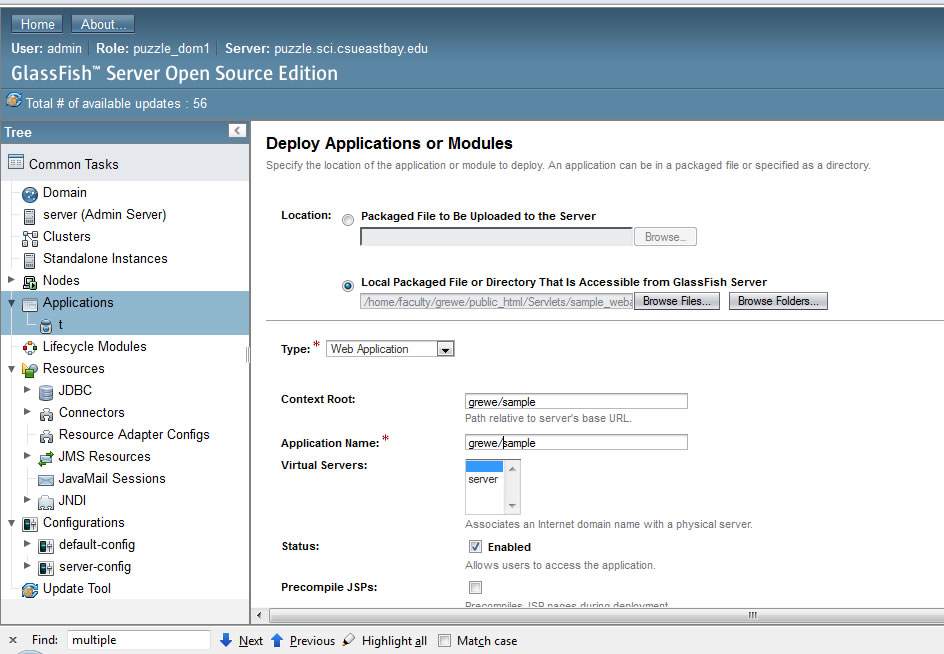Open the Type dropdown for Web Application
The image size is (944, 654).
point(446,349)
